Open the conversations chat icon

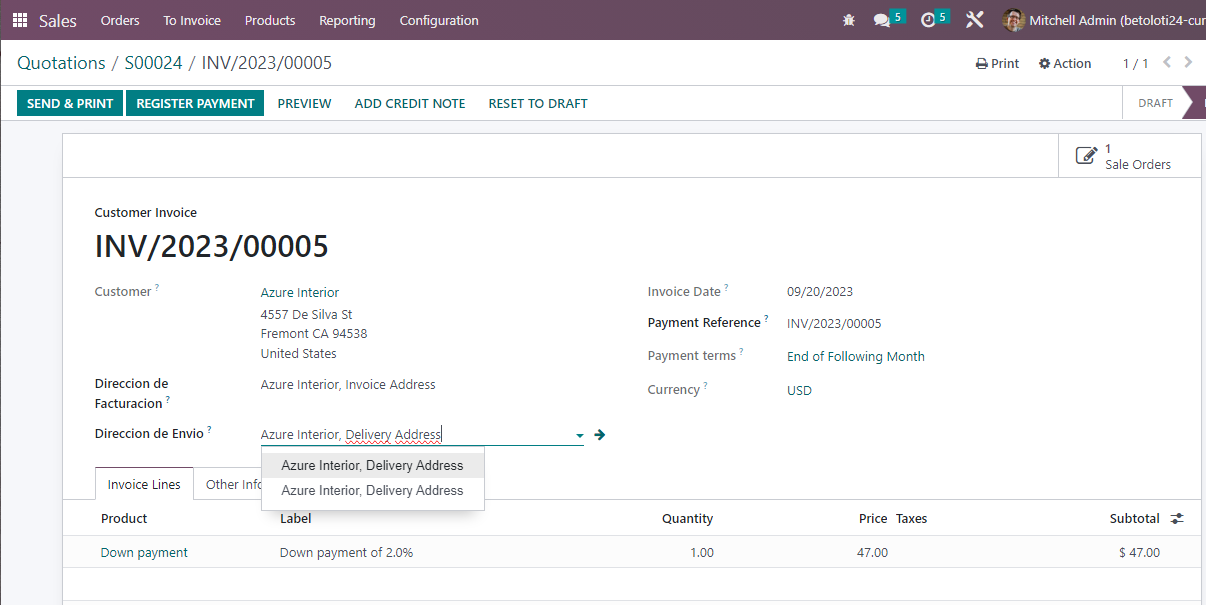click(x=881, y=20)
